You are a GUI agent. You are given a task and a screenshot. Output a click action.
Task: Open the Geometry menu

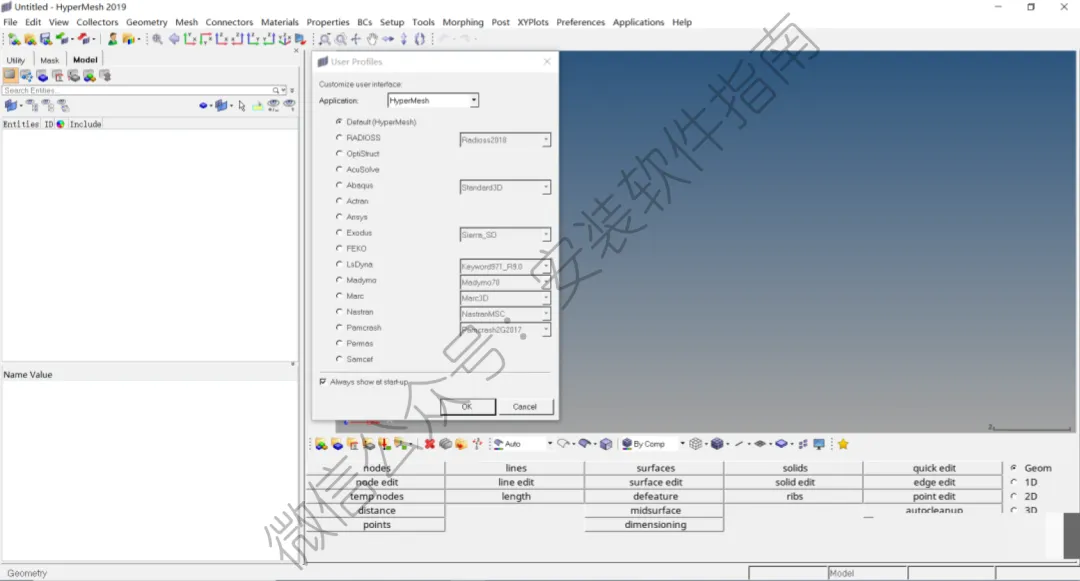tap(147, 22)
